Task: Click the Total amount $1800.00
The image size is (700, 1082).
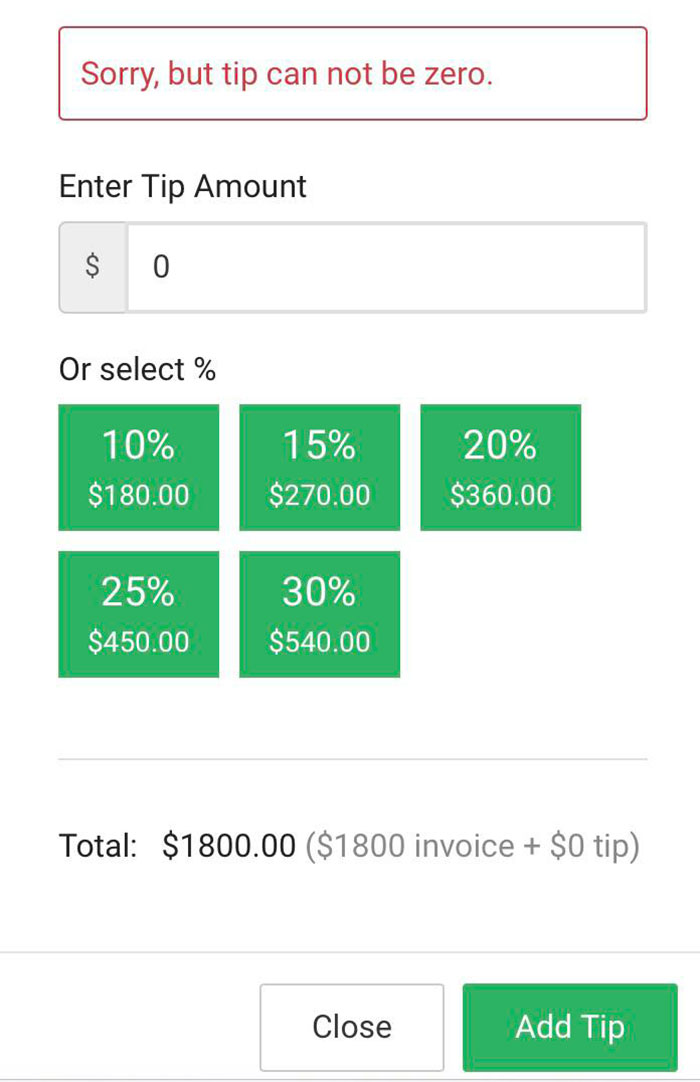Action: point(230,845)
